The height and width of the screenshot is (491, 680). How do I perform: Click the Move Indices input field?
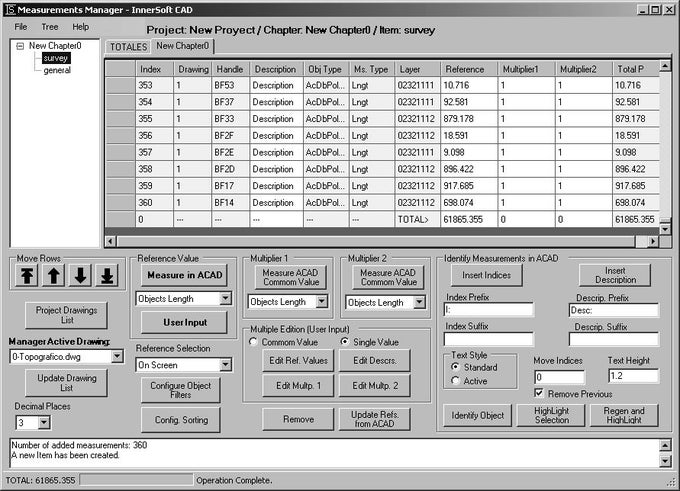click(x=559, y=376)
